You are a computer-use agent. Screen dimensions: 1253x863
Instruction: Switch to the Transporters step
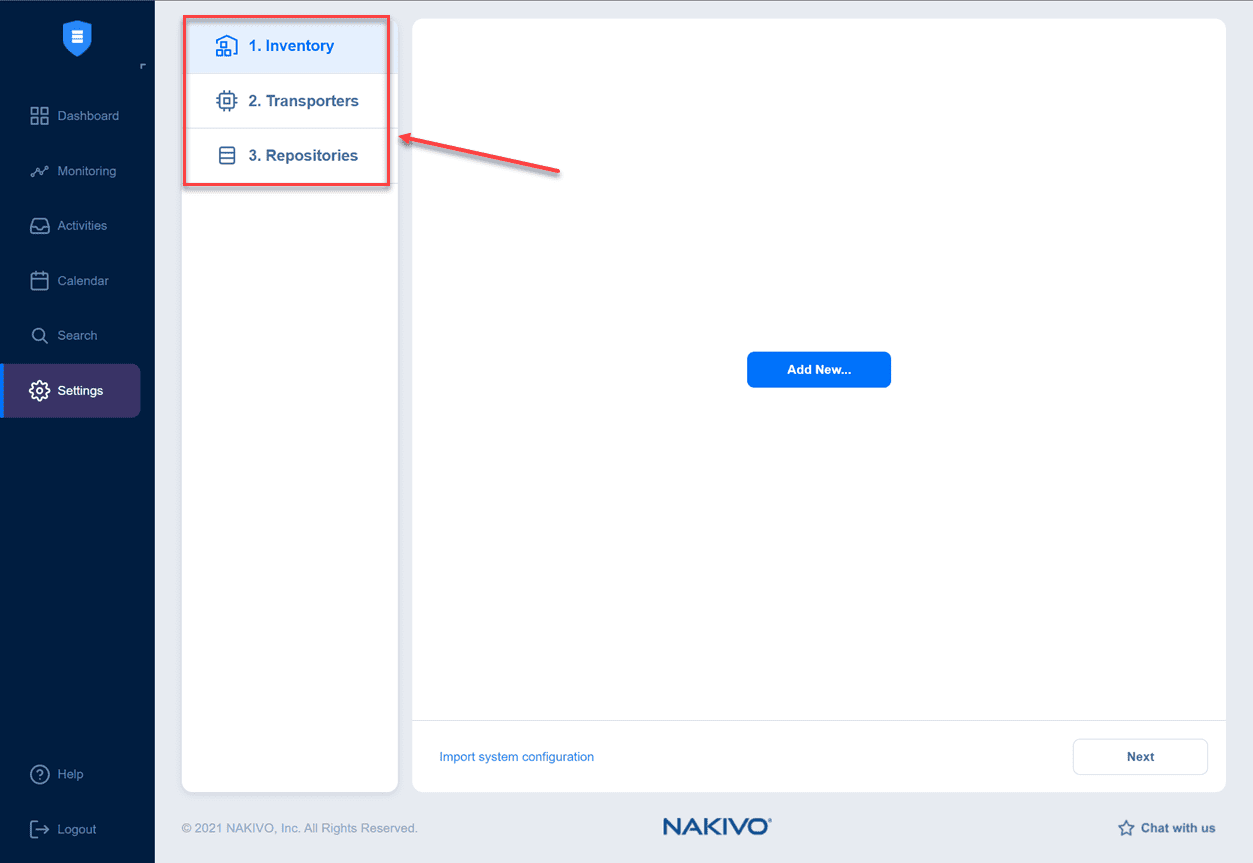pyautogui.click(x=303, y=100)
